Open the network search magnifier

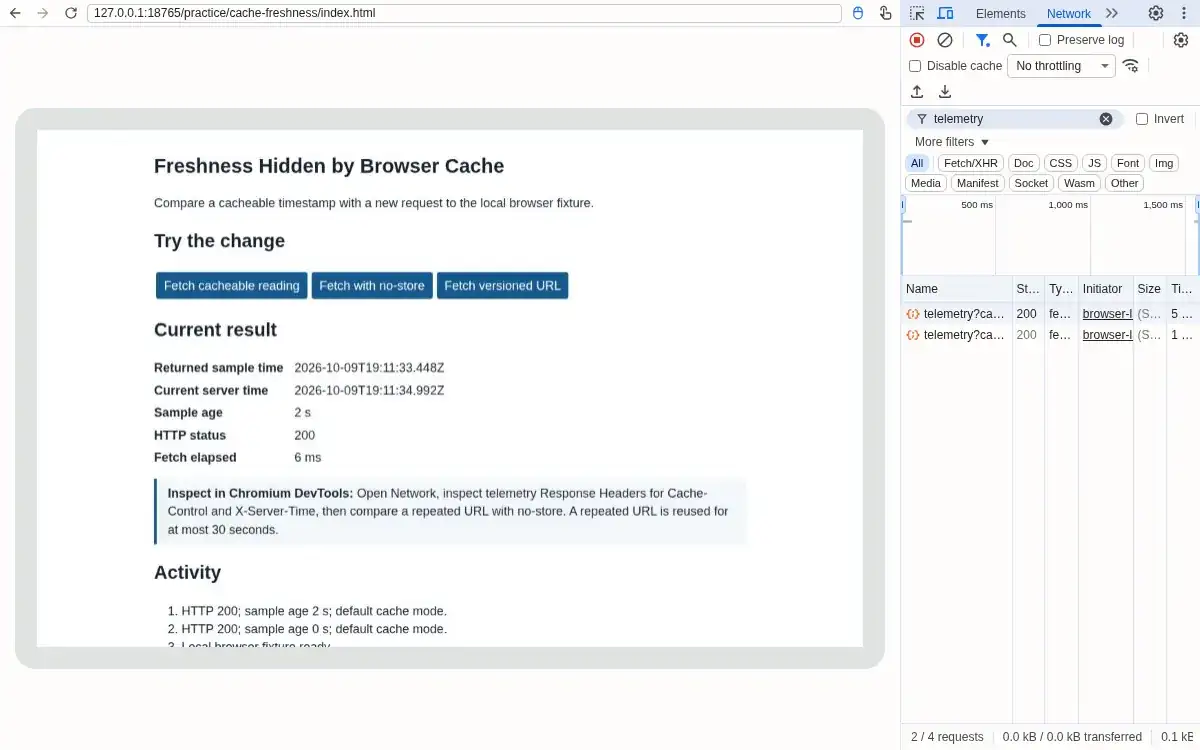[1010, 40]
